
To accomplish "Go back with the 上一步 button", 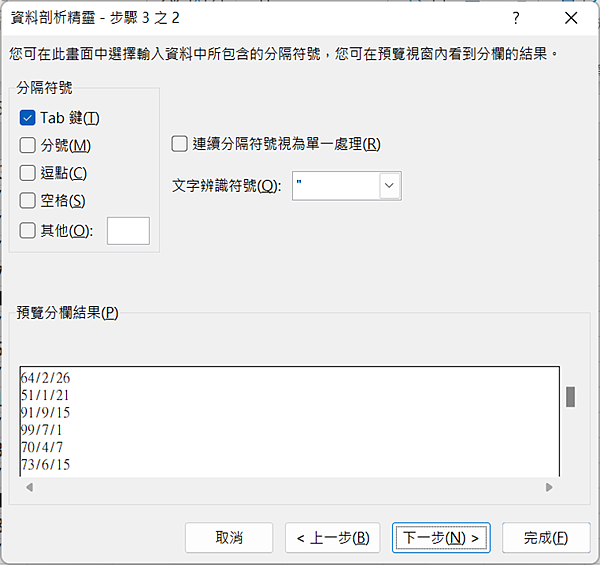I will (332, 538).
